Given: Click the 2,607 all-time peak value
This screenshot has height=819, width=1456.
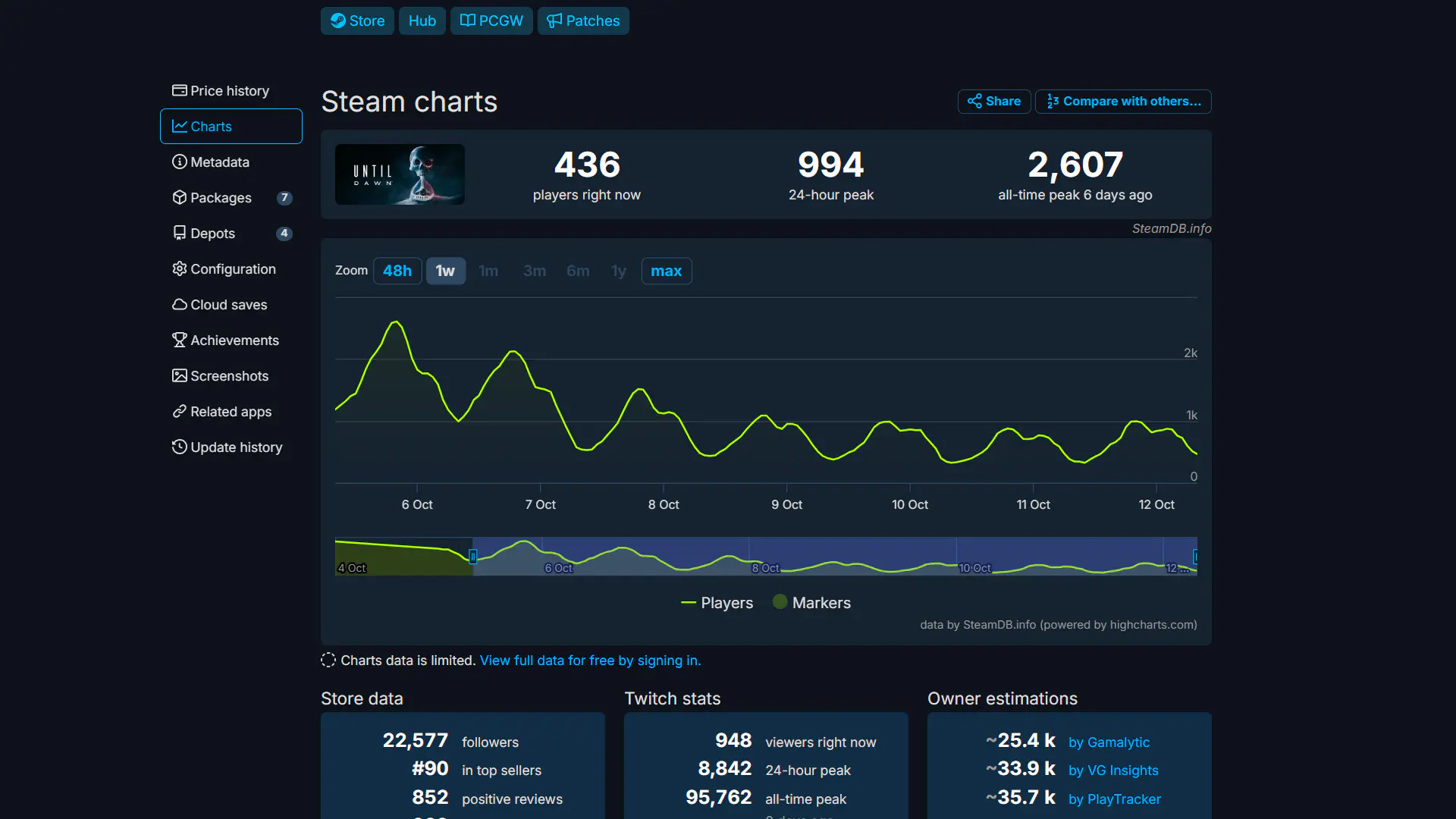Looking at the screenshot, I should coord(1075,165).
